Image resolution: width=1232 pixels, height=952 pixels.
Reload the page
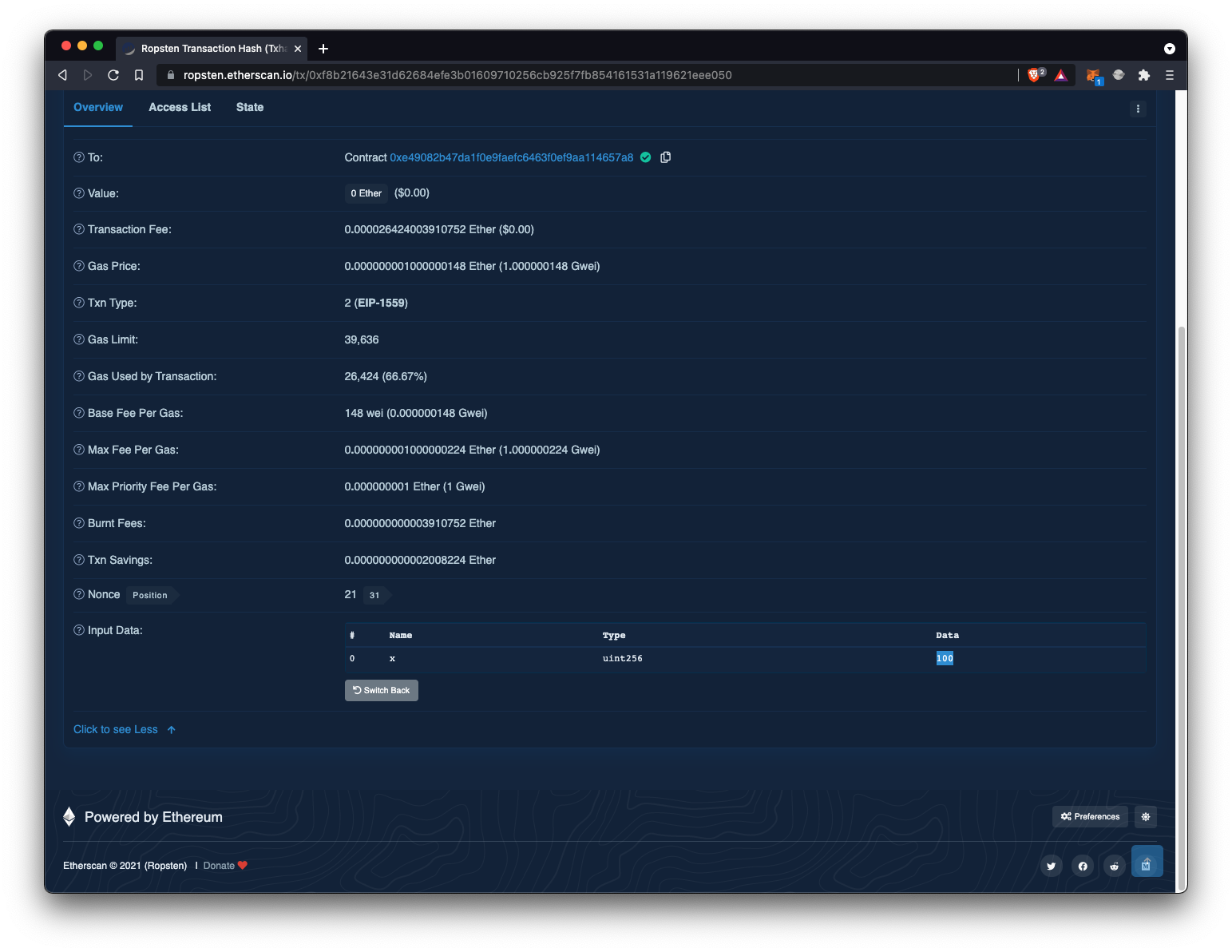[x=113, y=75]
